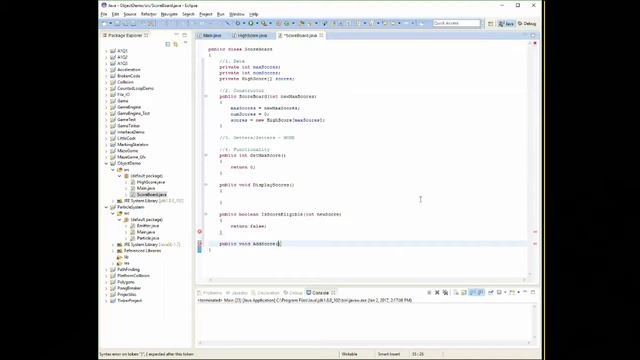This screenshot has width=640, height=360.
Task: Switch to the Debug perspective
Action: pos(527,24)
